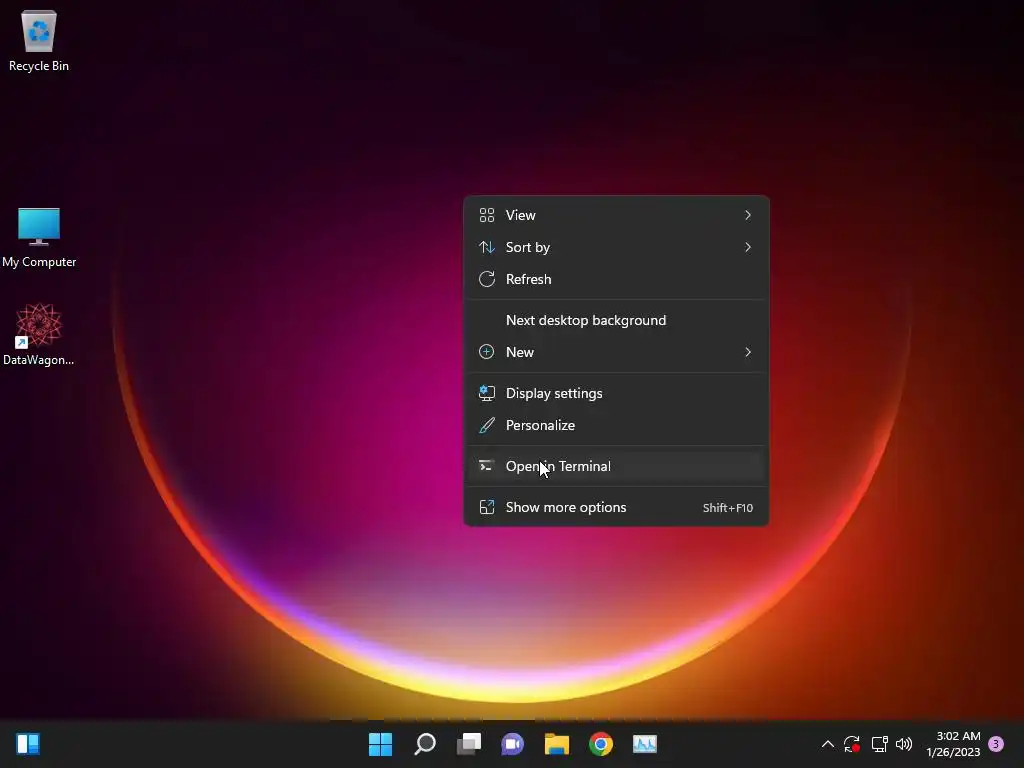Open the Recycle Bin desktop icon
Image resolution: width=1024 pixels, height=768 pixels.
click(39, 40)
